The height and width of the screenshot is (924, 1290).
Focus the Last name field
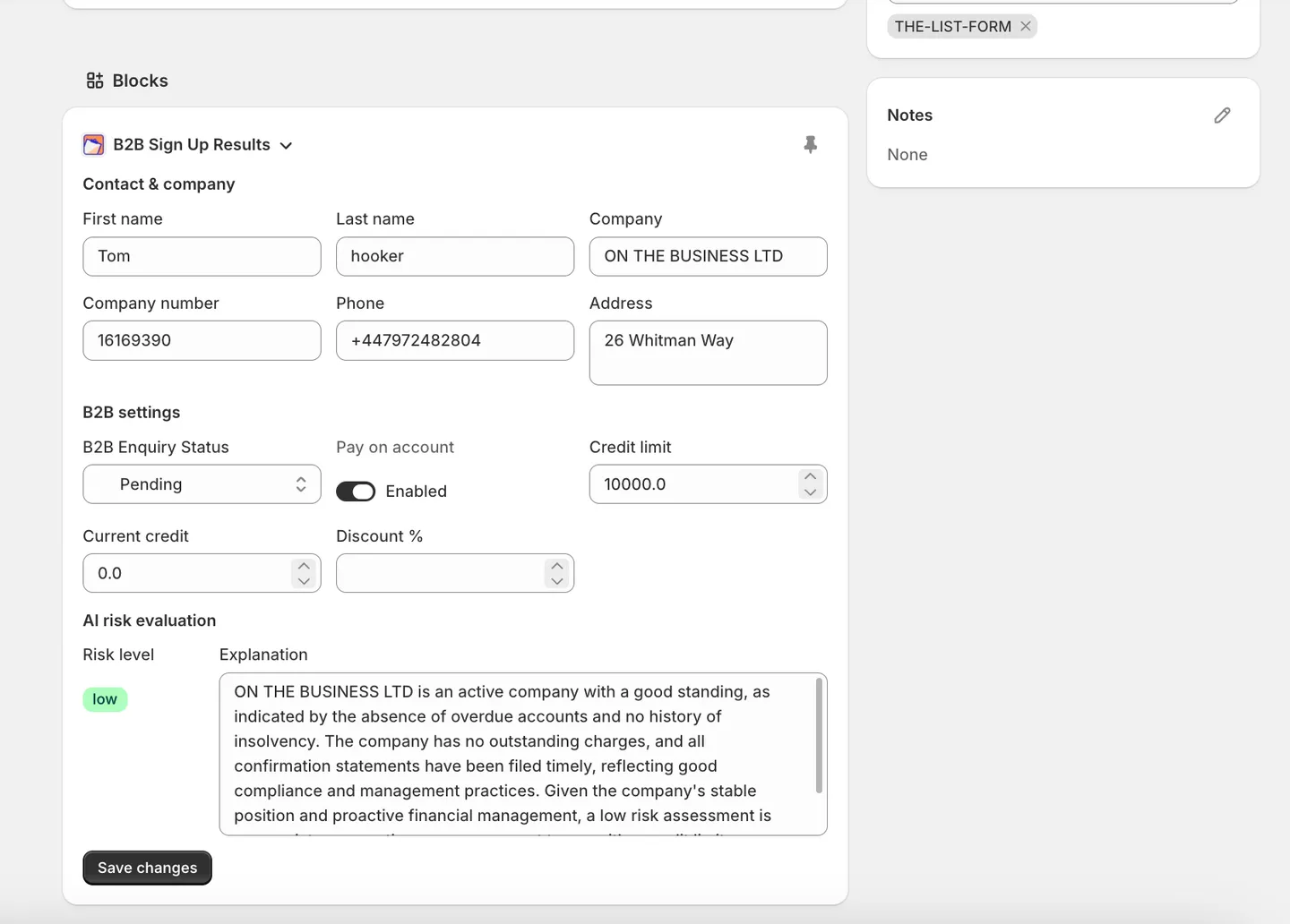pyautogui.click(x=455, y=256)
